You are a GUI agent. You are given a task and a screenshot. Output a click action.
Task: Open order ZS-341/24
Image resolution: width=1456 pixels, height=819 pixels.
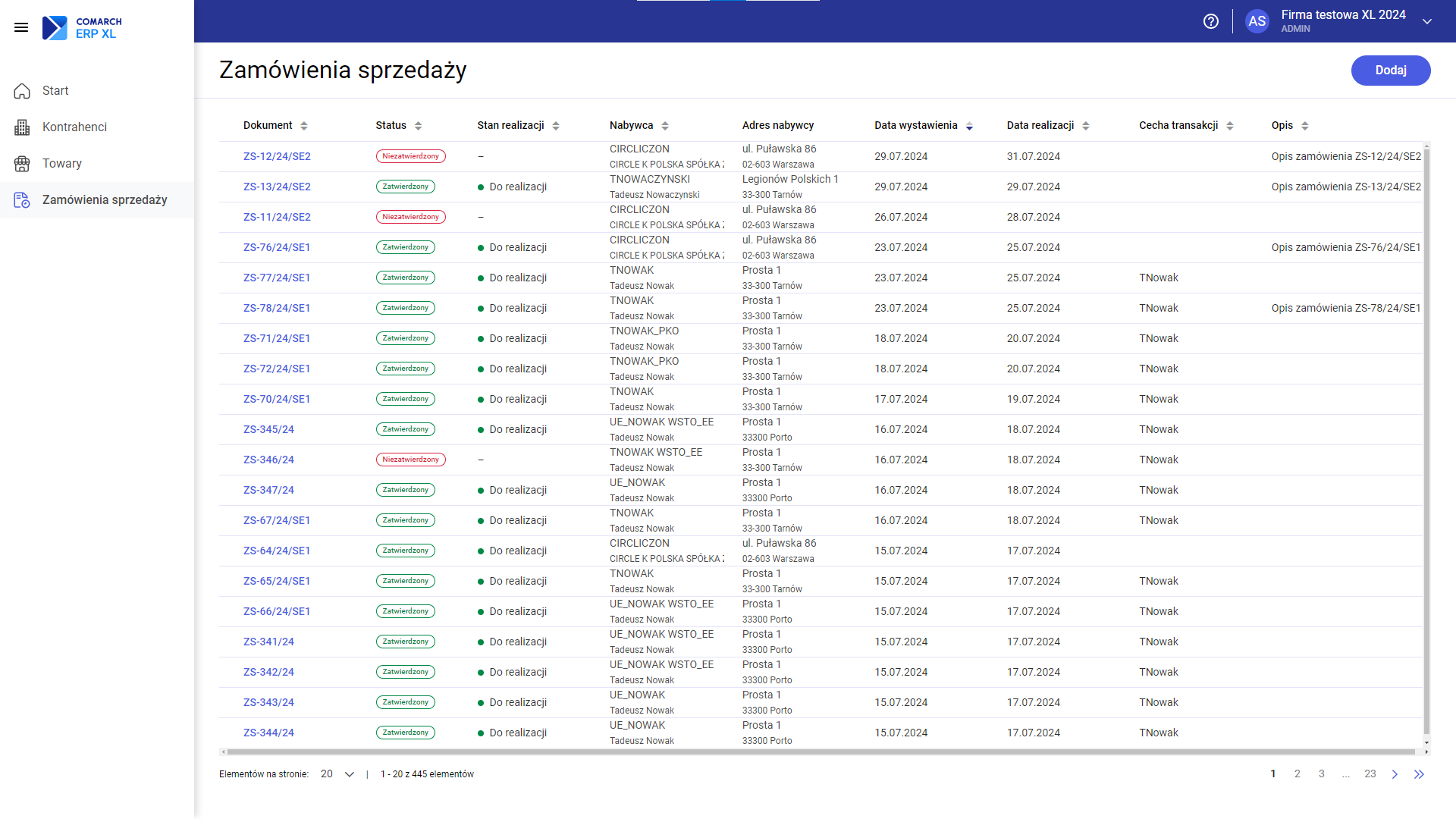pyautogui.click(x=268, y=642)
